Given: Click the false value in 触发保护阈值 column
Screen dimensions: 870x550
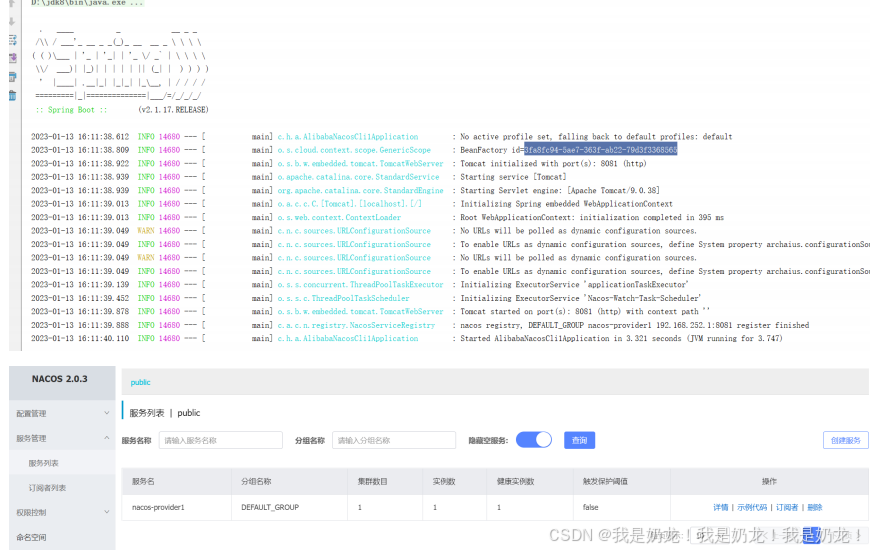Looking at the screenshot, I should point(590,507).
